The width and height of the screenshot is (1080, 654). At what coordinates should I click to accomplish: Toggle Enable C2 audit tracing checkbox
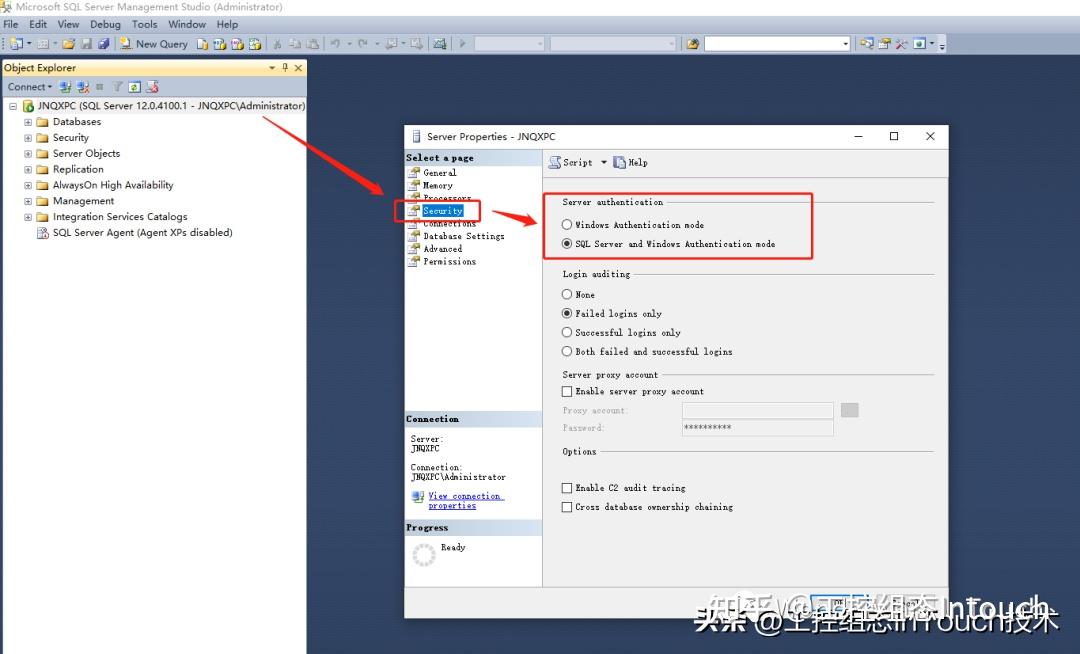click(567, 487)
